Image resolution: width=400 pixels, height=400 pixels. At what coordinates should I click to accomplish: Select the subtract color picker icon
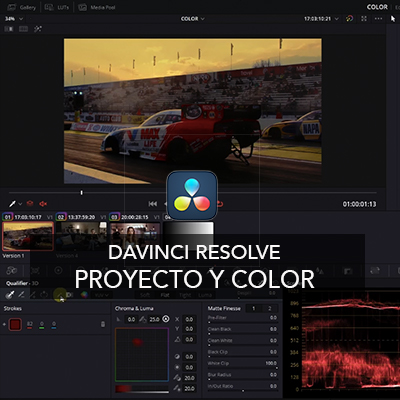(21, 295)
